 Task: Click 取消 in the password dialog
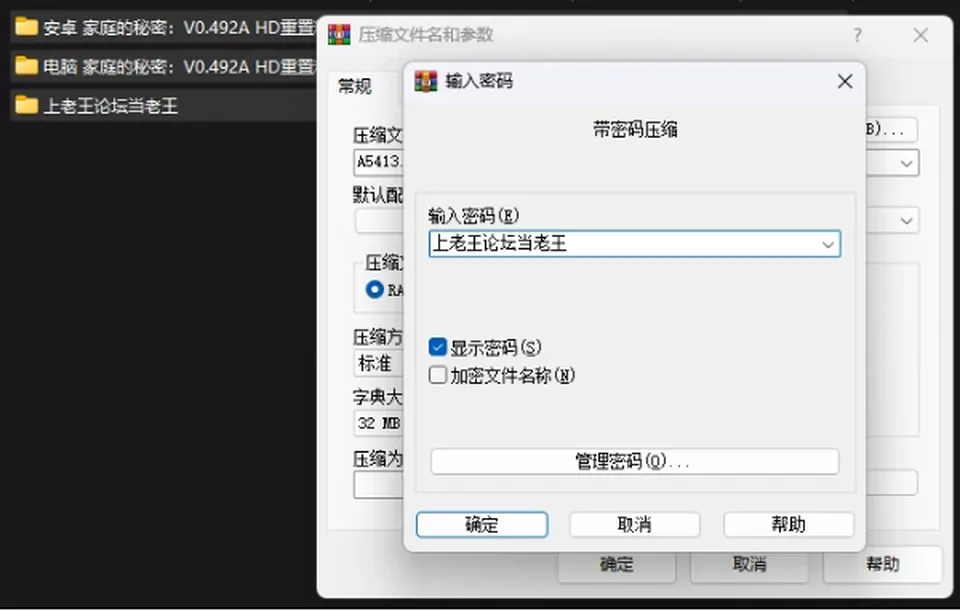[x=634, y=525]
